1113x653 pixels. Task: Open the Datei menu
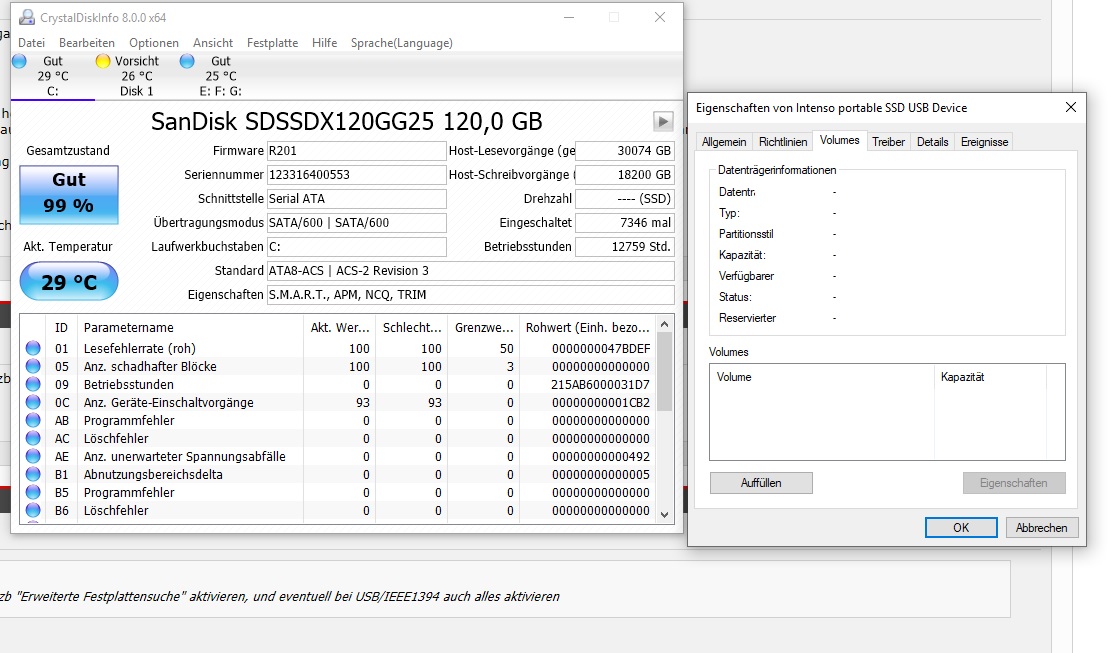pyautogui.click(x=31, y=43)
